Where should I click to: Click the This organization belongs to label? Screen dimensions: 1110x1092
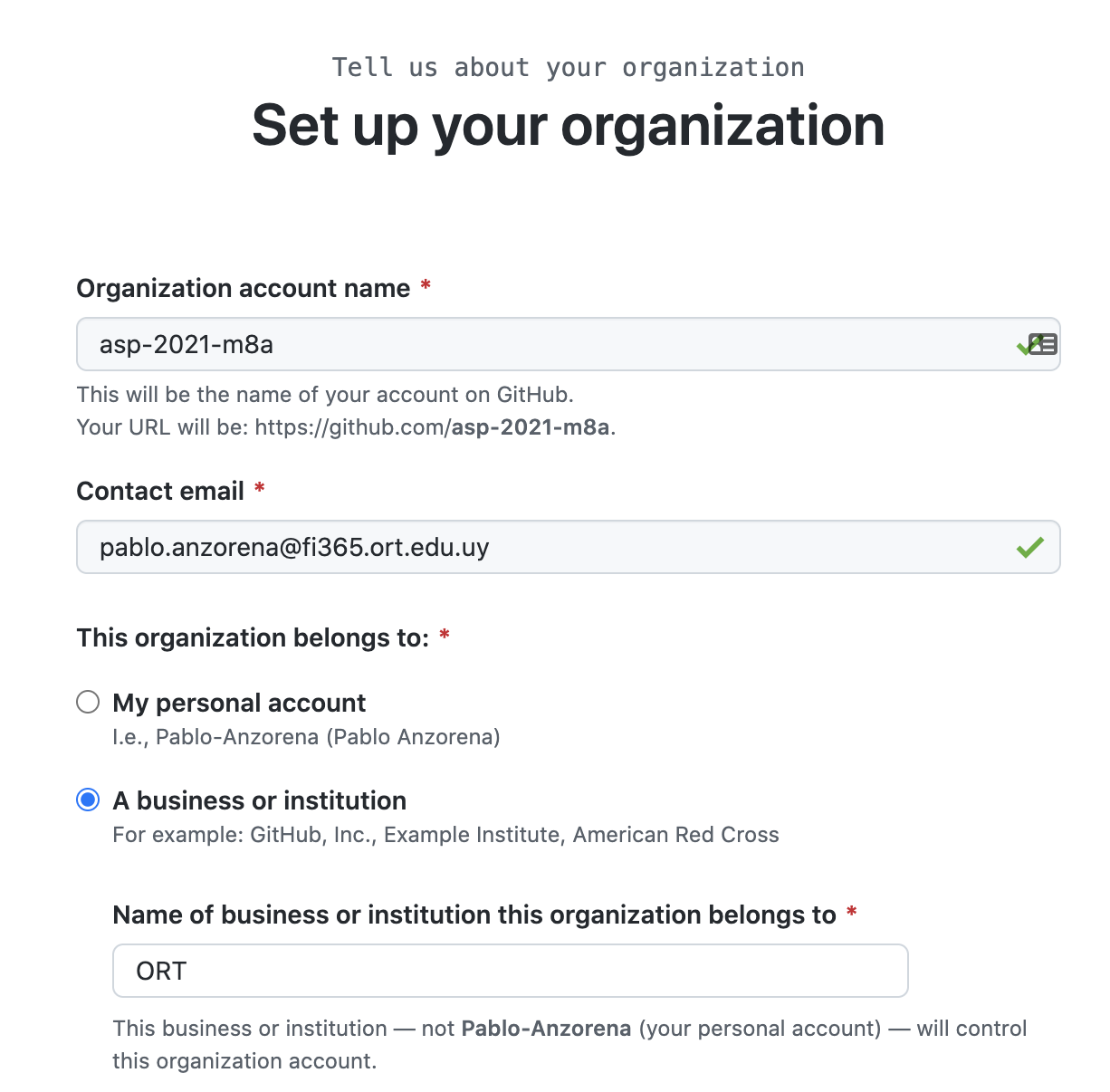(253, 637)
